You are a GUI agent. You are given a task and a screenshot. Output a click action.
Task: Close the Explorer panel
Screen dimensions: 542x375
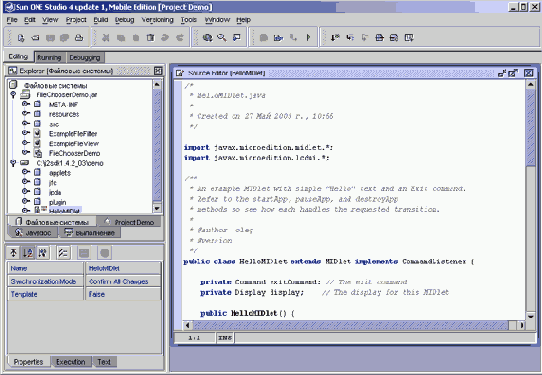[158, 71]
